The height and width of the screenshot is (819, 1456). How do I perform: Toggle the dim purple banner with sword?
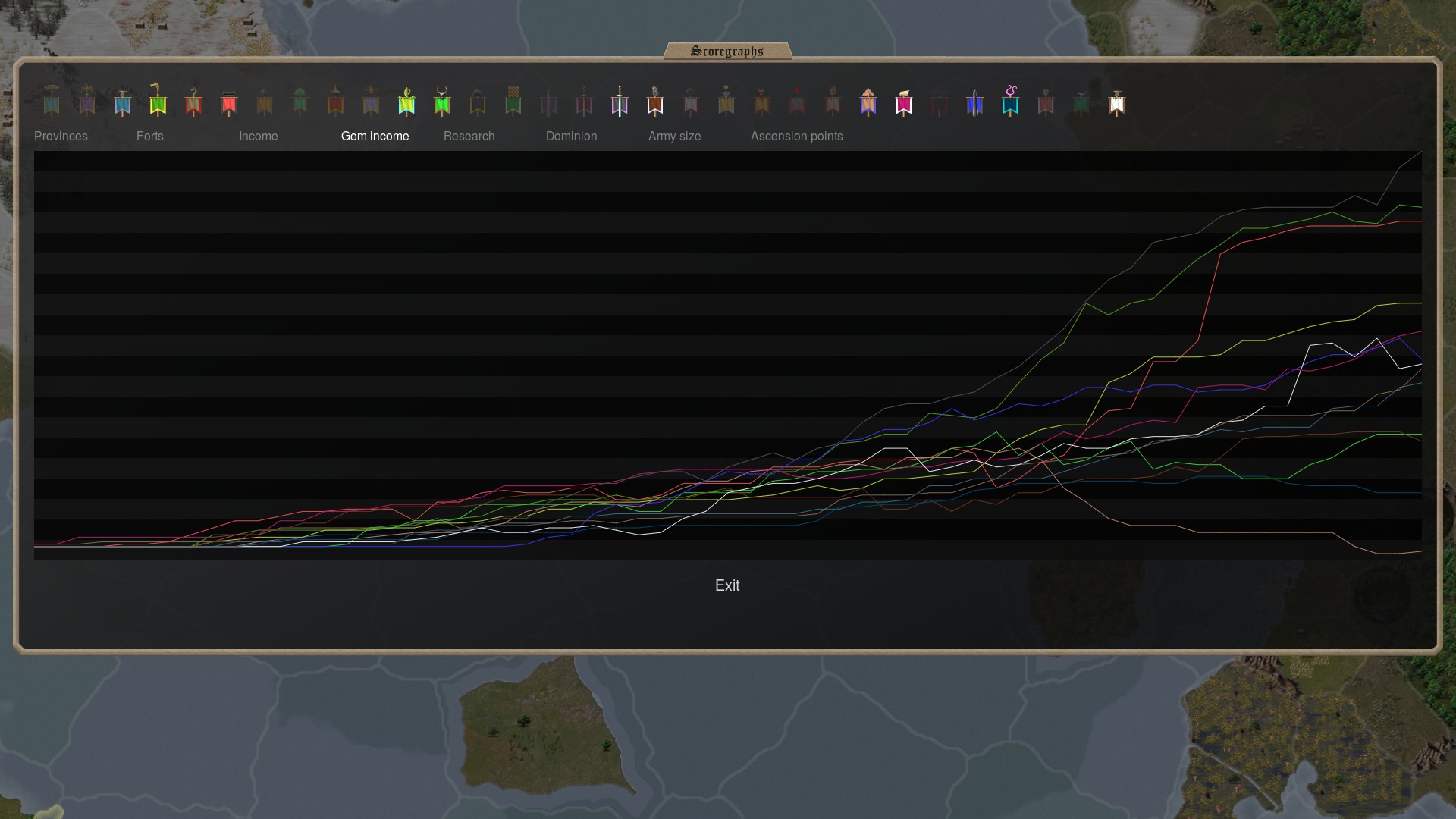(549, 100)
